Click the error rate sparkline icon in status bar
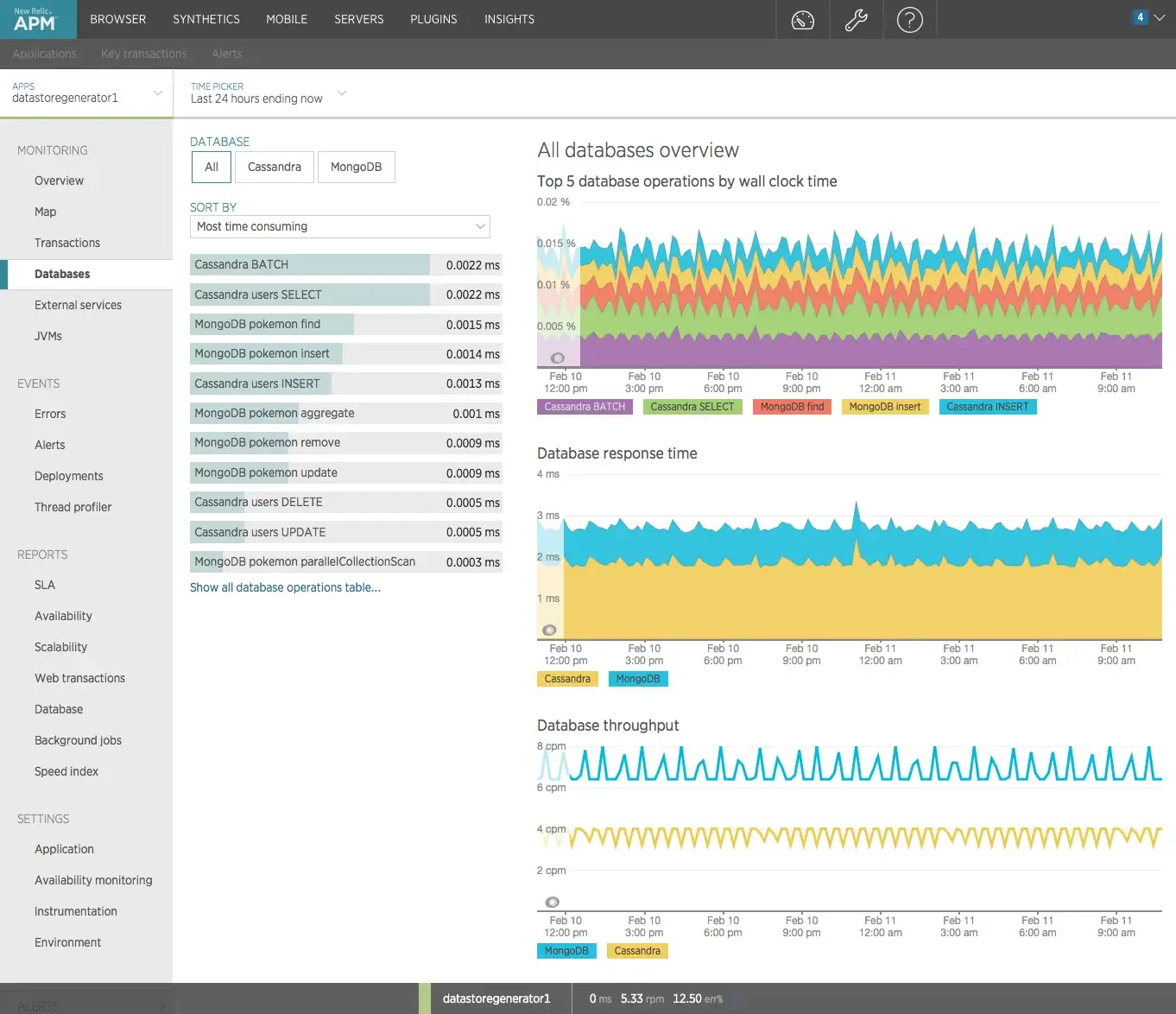The width and height of the screenshot is (1176, 1014). 738,998
